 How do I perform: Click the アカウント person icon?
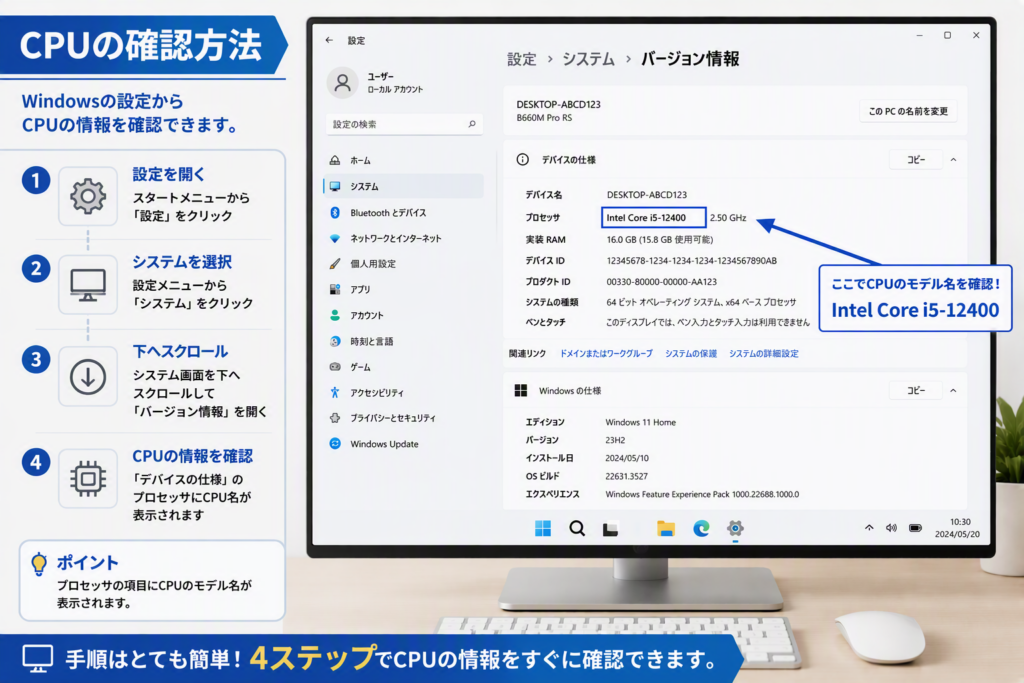(x=335, y=315)
